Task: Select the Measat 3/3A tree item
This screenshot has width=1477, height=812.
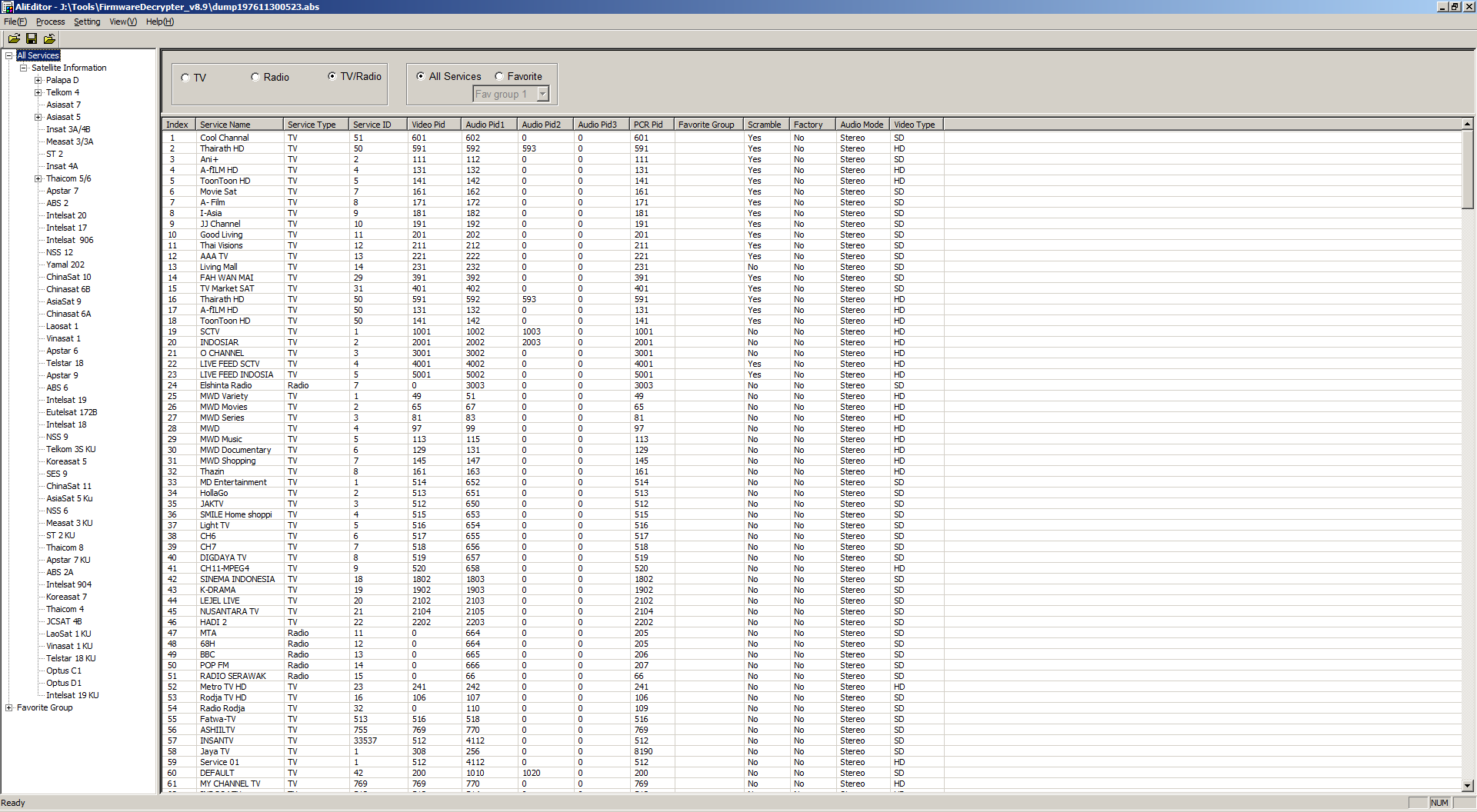Action: pyautogui.click(x=69, y=141)
